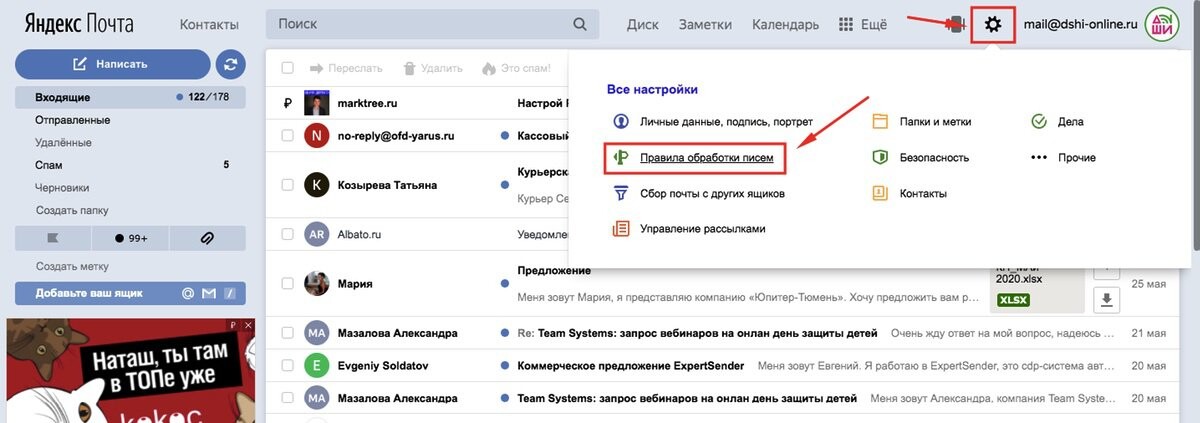1200x423 pixels.
Task: Click the DSHI account avatar
Action: pyautogui.click(x=1162, y=24)
